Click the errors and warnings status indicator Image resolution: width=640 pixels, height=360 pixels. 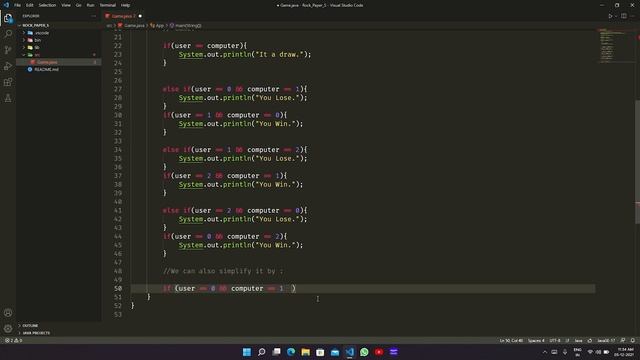[13, 340]
